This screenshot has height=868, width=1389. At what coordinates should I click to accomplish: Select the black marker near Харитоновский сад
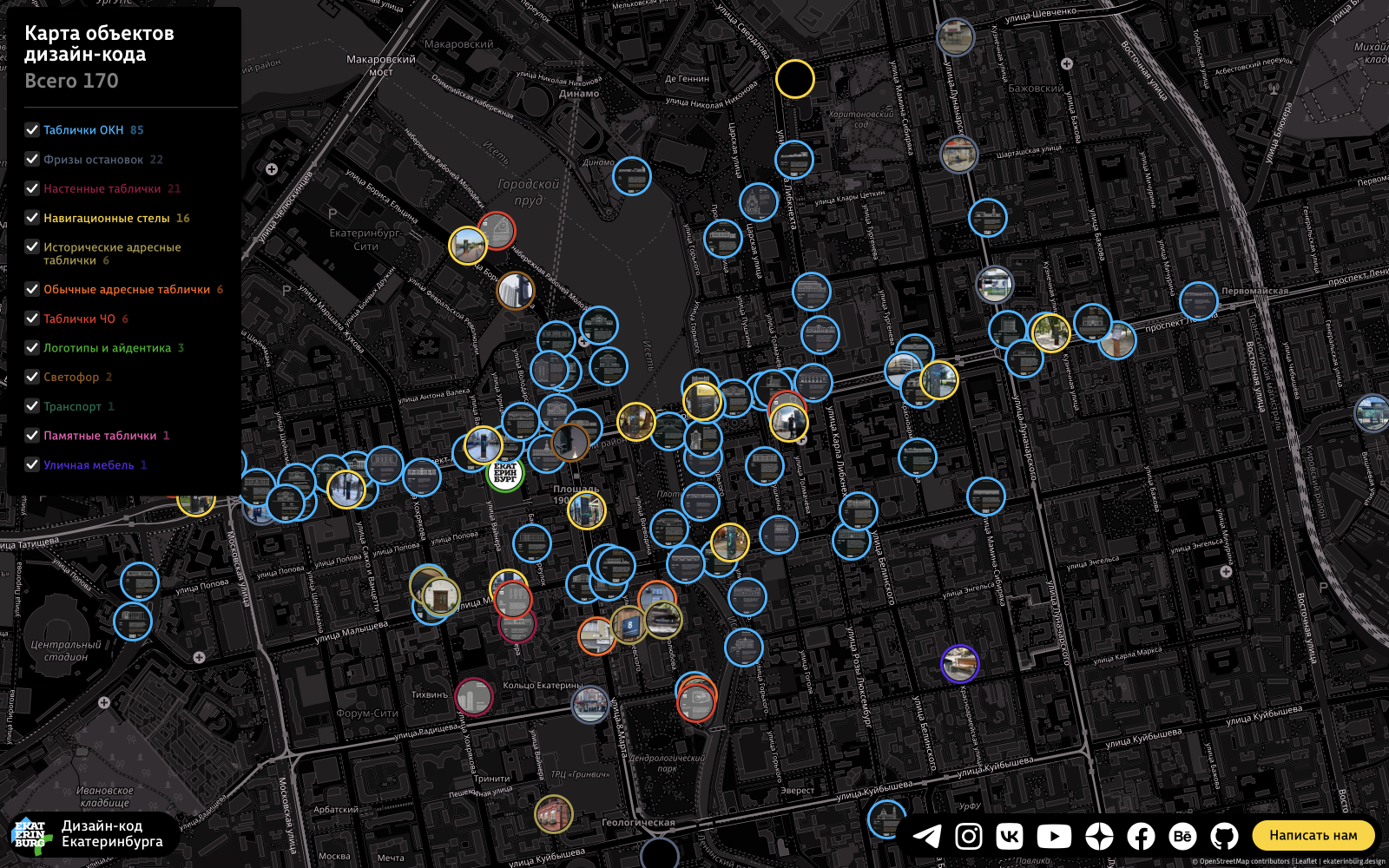(795, 77)
